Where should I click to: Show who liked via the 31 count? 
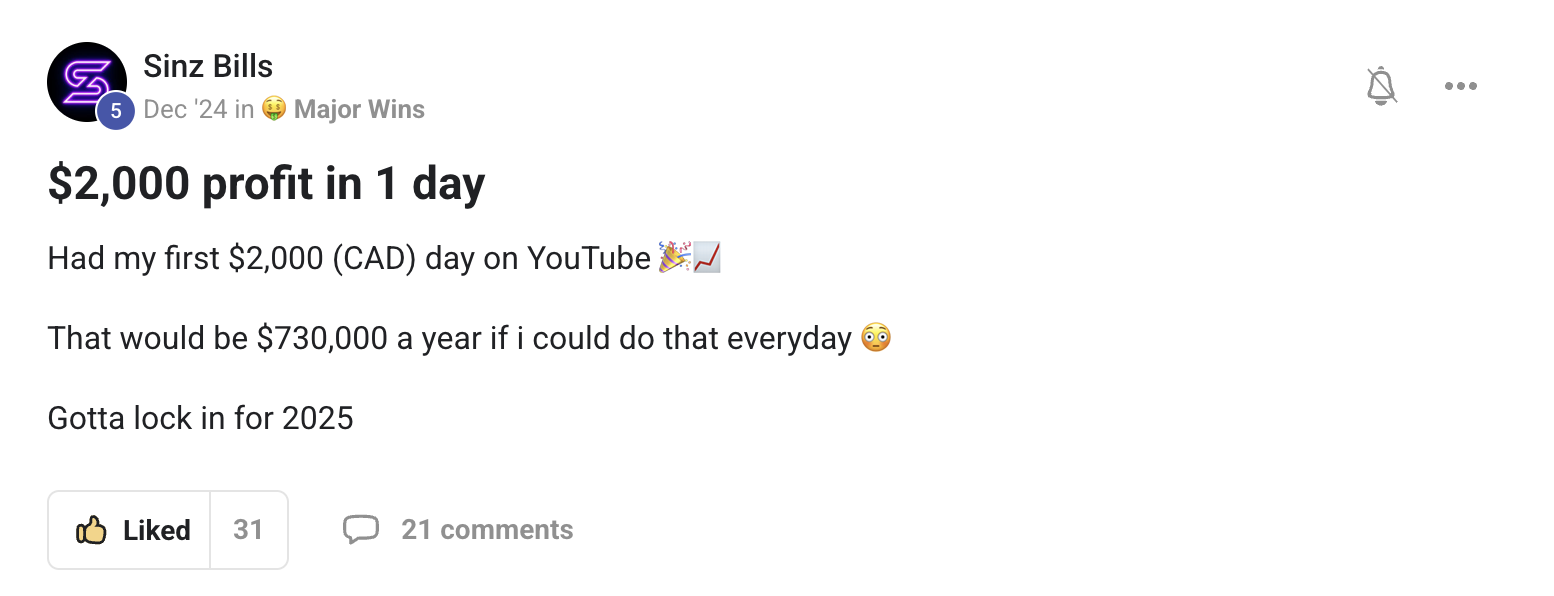pyautogui.click(x=248, y=530)
